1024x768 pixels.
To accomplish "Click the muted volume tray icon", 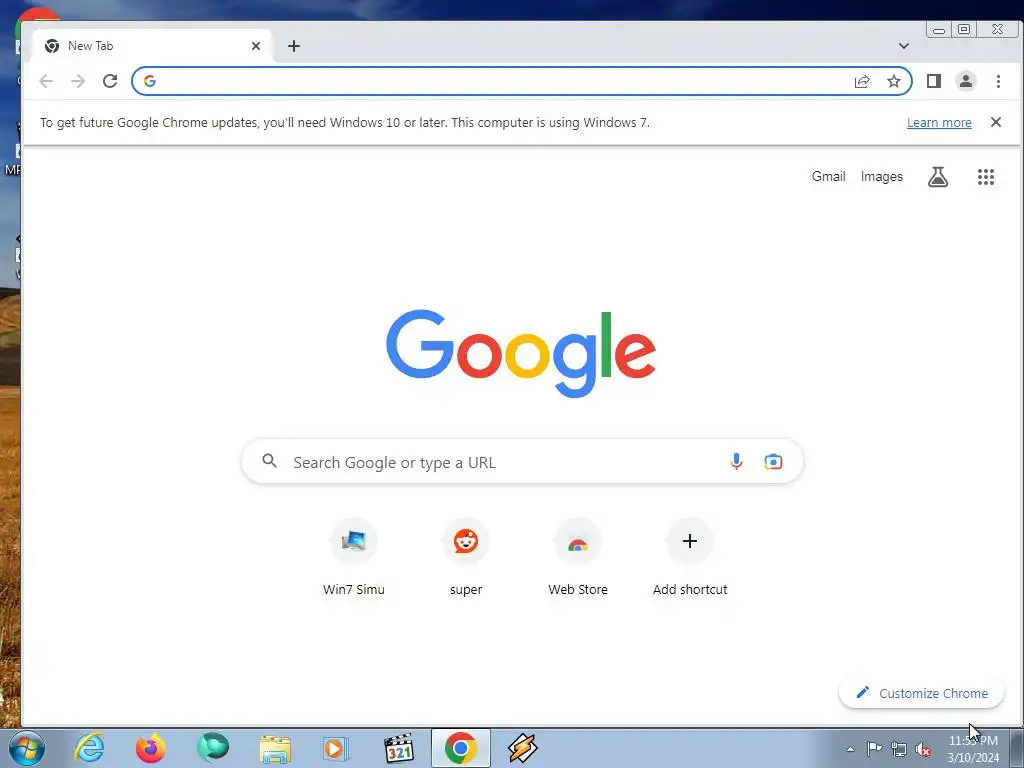I will click(923, 749).
